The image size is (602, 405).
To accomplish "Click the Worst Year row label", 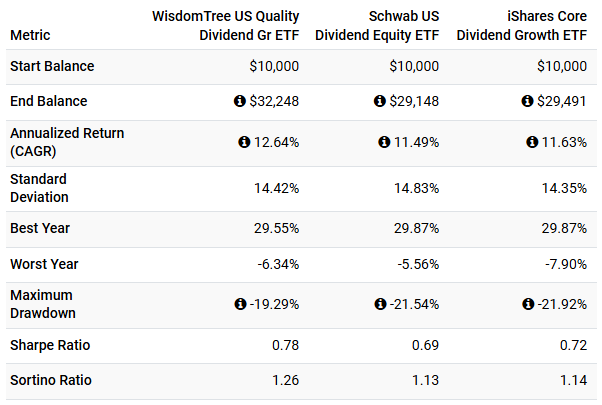I will [x=44, y=264].
